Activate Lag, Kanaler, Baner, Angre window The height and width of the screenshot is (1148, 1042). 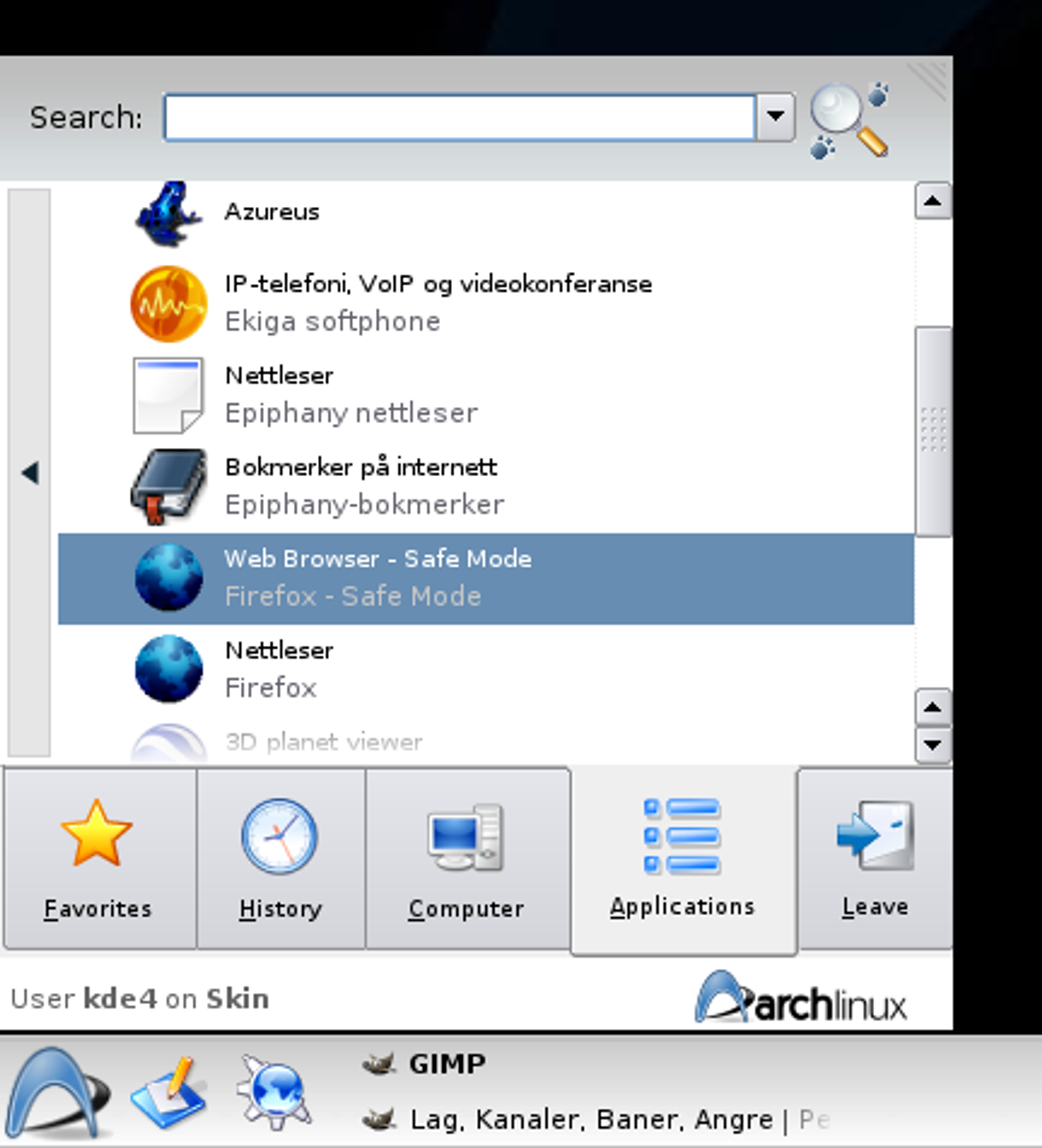[x=596, y=1119]
